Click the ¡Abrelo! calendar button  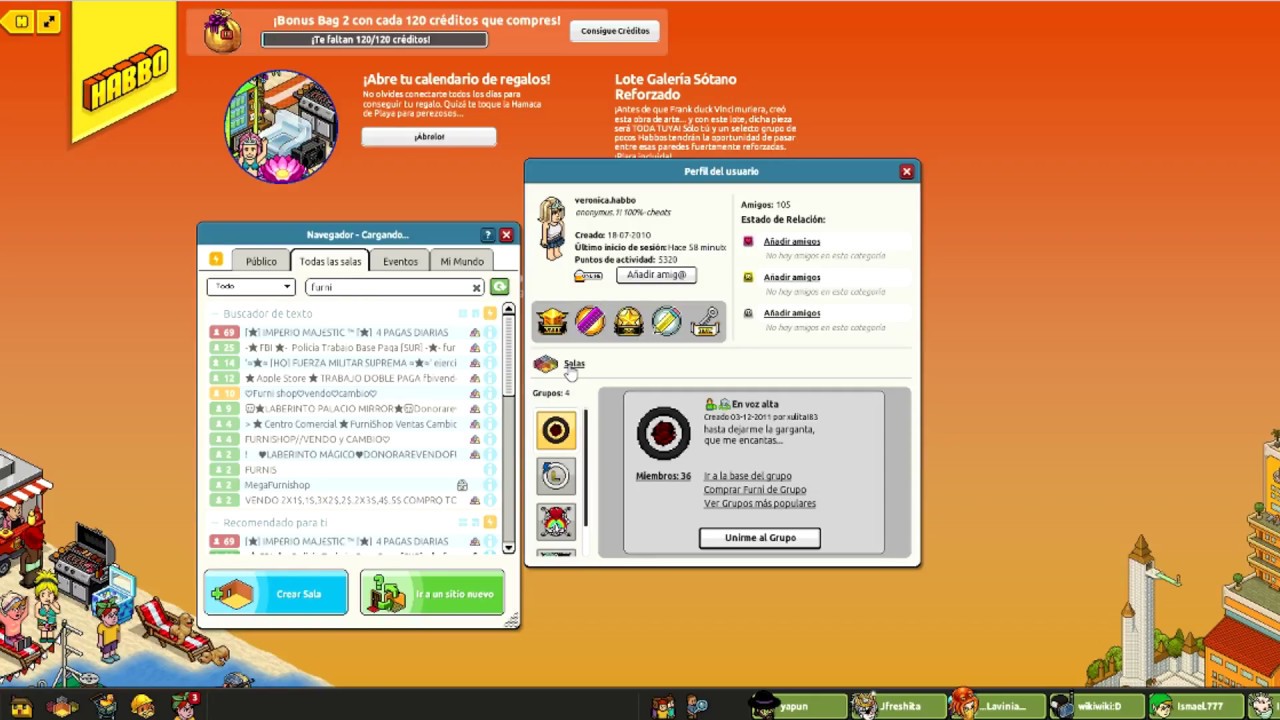tap(429, 137)
